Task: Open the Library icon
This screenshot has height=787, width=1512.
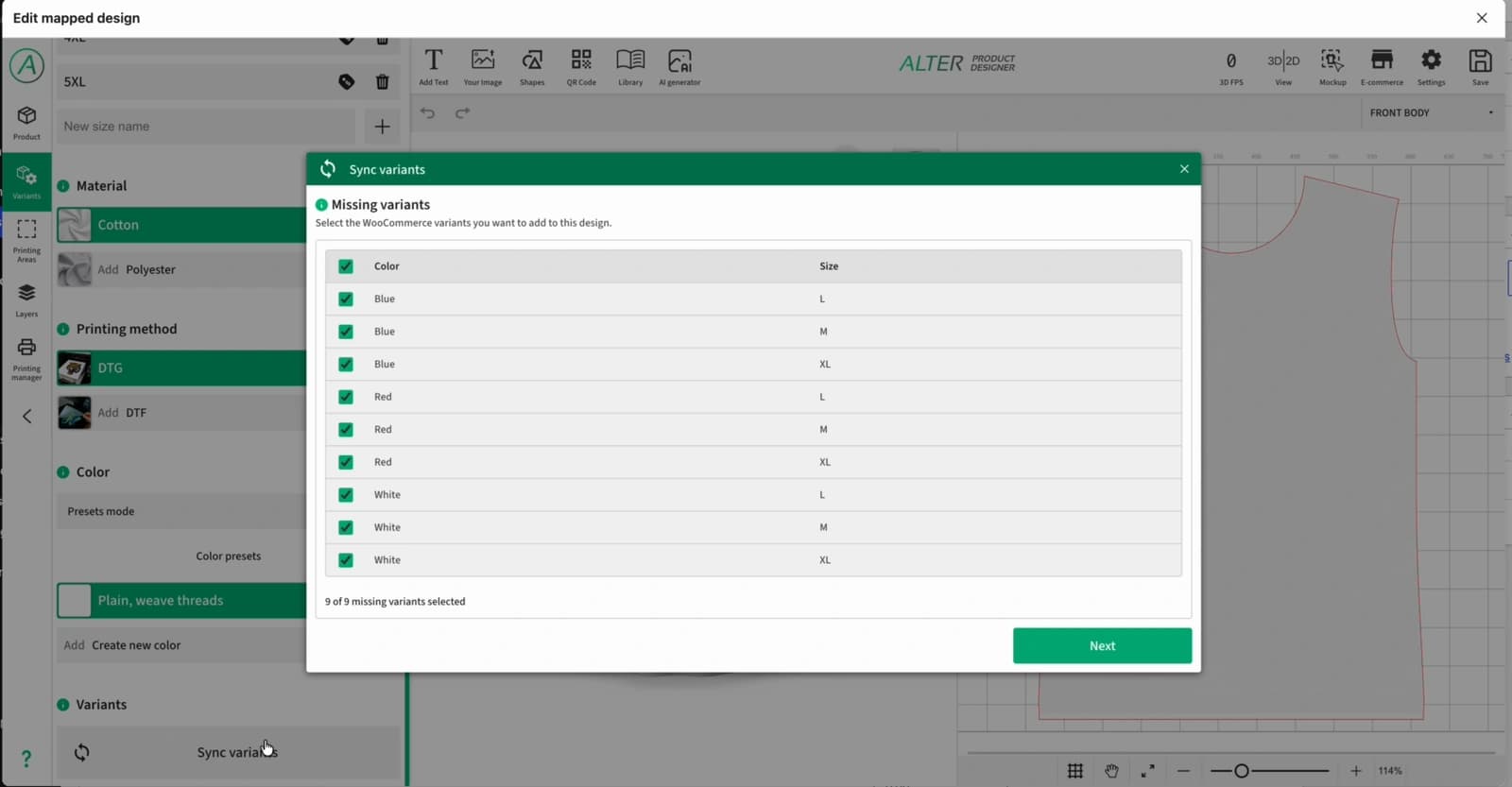Action: click(x=630, y=66)
